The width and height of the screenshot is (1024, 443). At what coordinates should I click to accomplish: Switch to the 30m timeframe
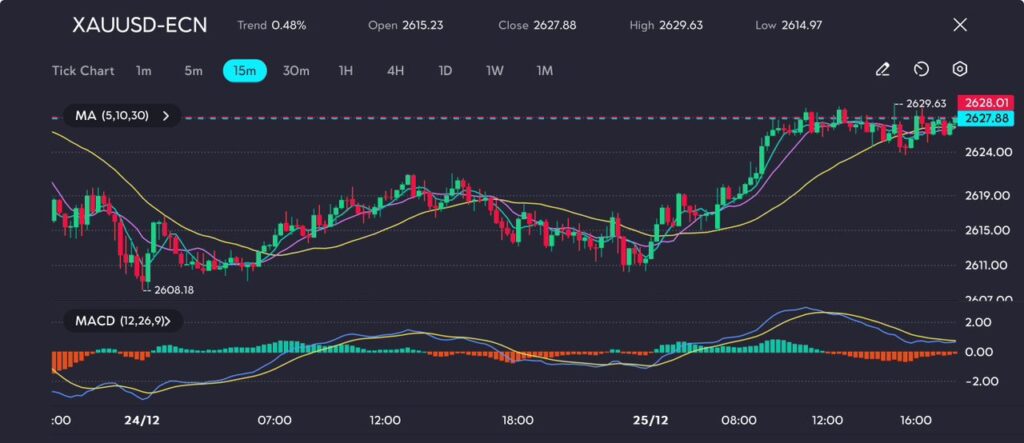(x=296, y=71)
